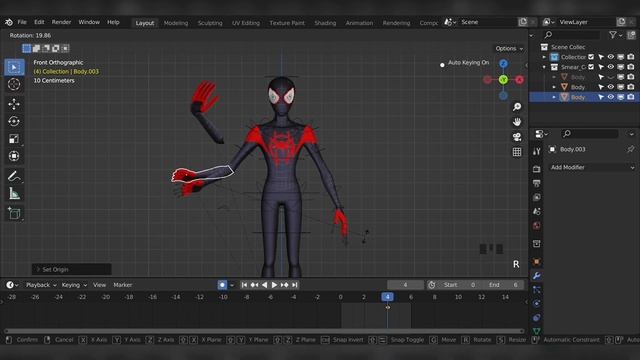Open the outliner filter dropdown
This screenshot has width=640, height=360.
(x=616, y=35)
